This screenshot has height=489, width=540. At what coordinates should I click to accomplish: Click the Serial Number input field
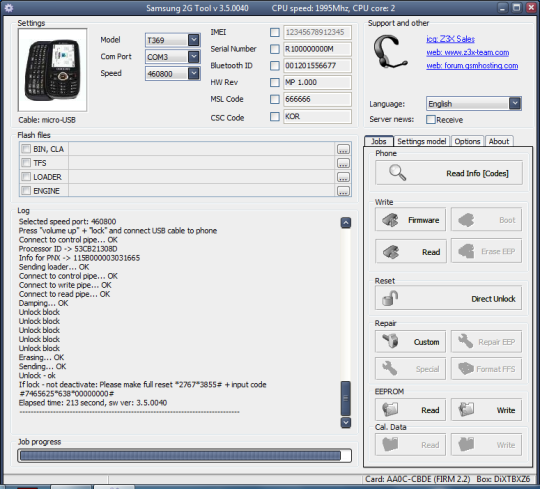[317, 49]
